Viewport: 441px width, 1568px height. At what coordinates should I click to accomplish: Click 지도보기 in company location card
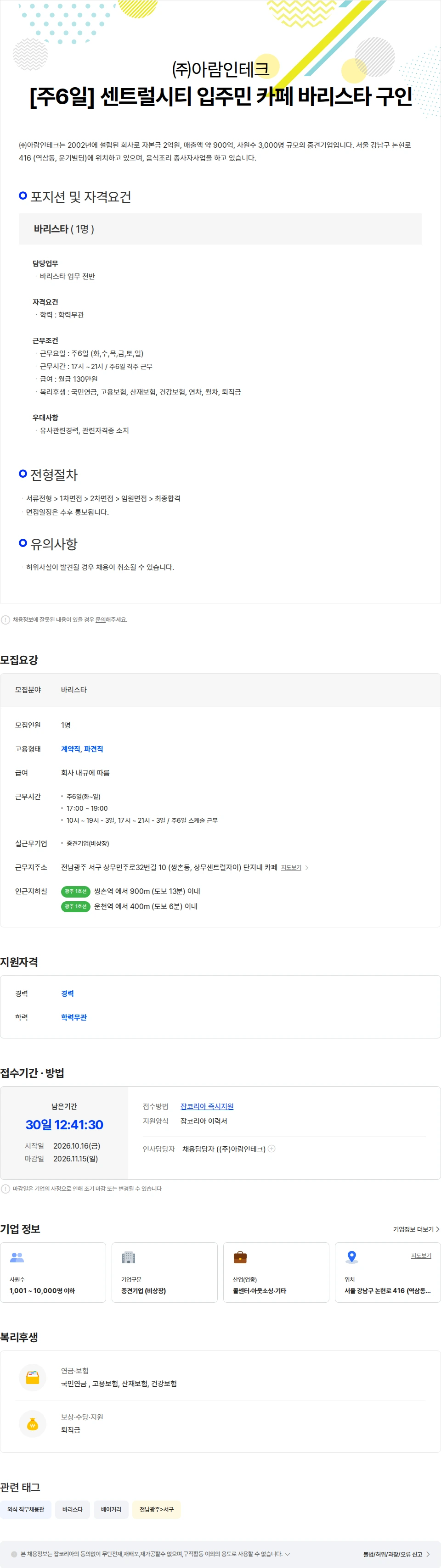(x=421, y=1256)
